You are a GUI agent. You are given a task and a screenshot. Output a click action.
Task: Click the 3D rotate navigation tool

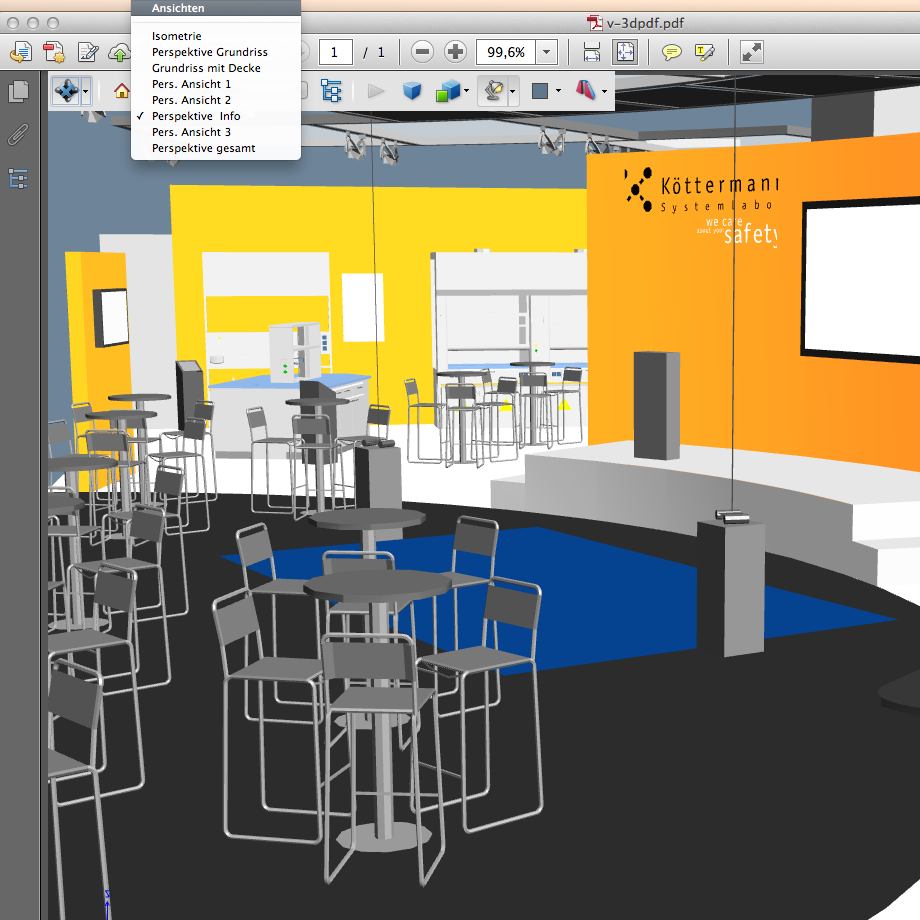pyautogui.click(x=66, y=92)
